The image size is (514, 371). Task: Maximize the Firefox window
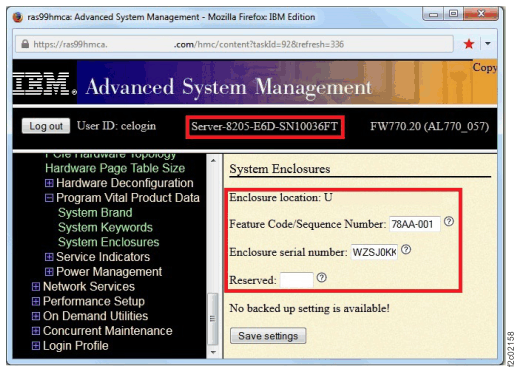[x=453, y=14]
